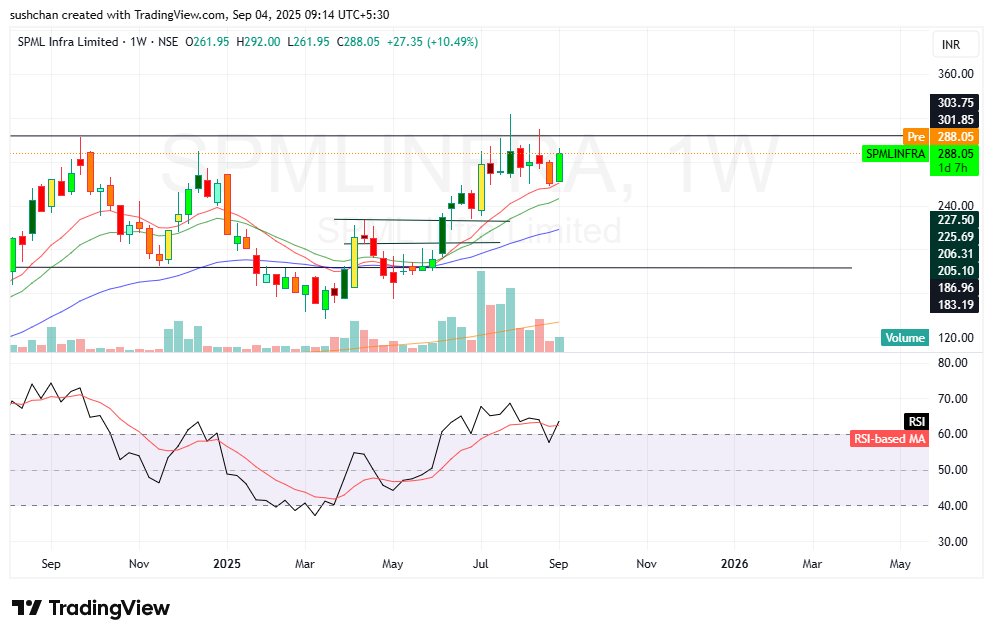Click the orange Pre market label

coord(916,136)
